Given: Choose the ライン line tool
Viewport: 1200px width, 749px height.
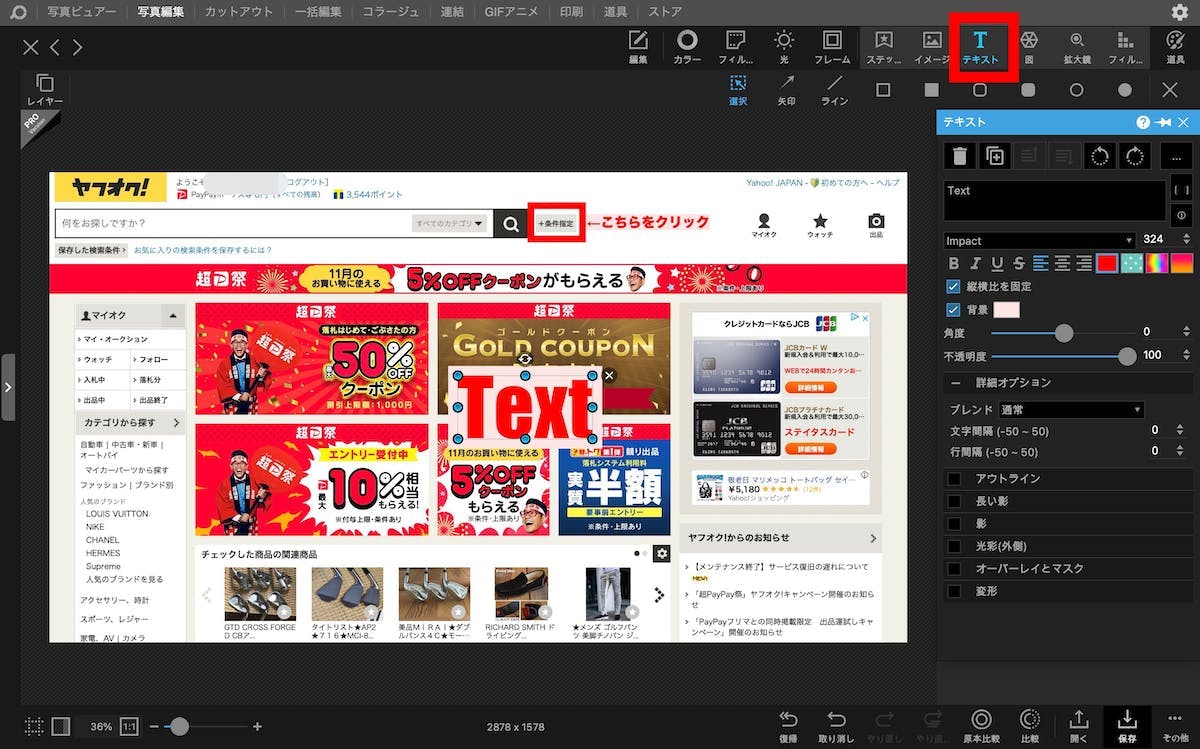Looking at the screenshot, I should coord(834,90).
